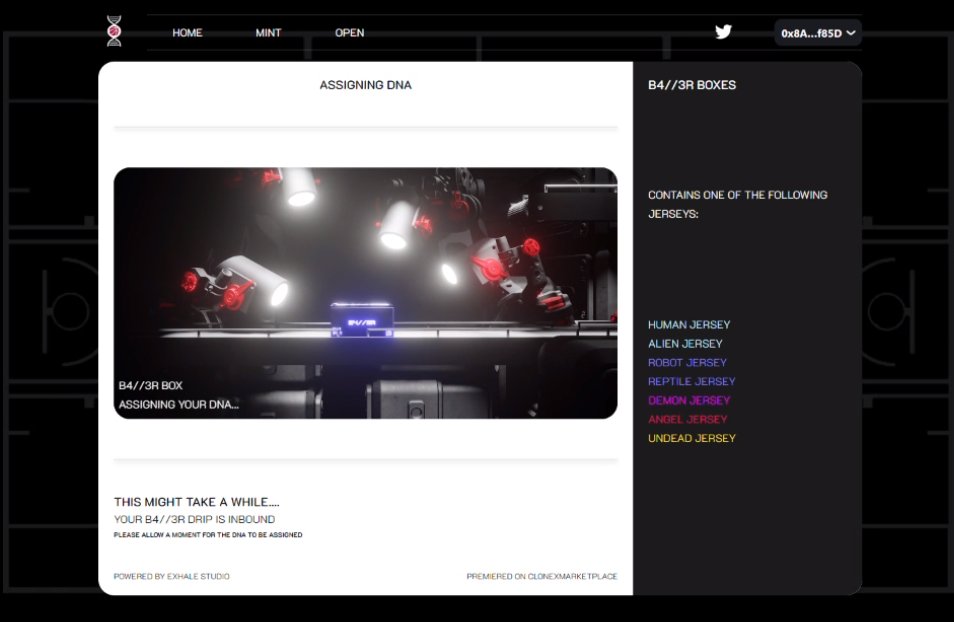Select ANGEL JERSEY in the list
Viewport: 954px width, 622px height.
click(688, 419)
